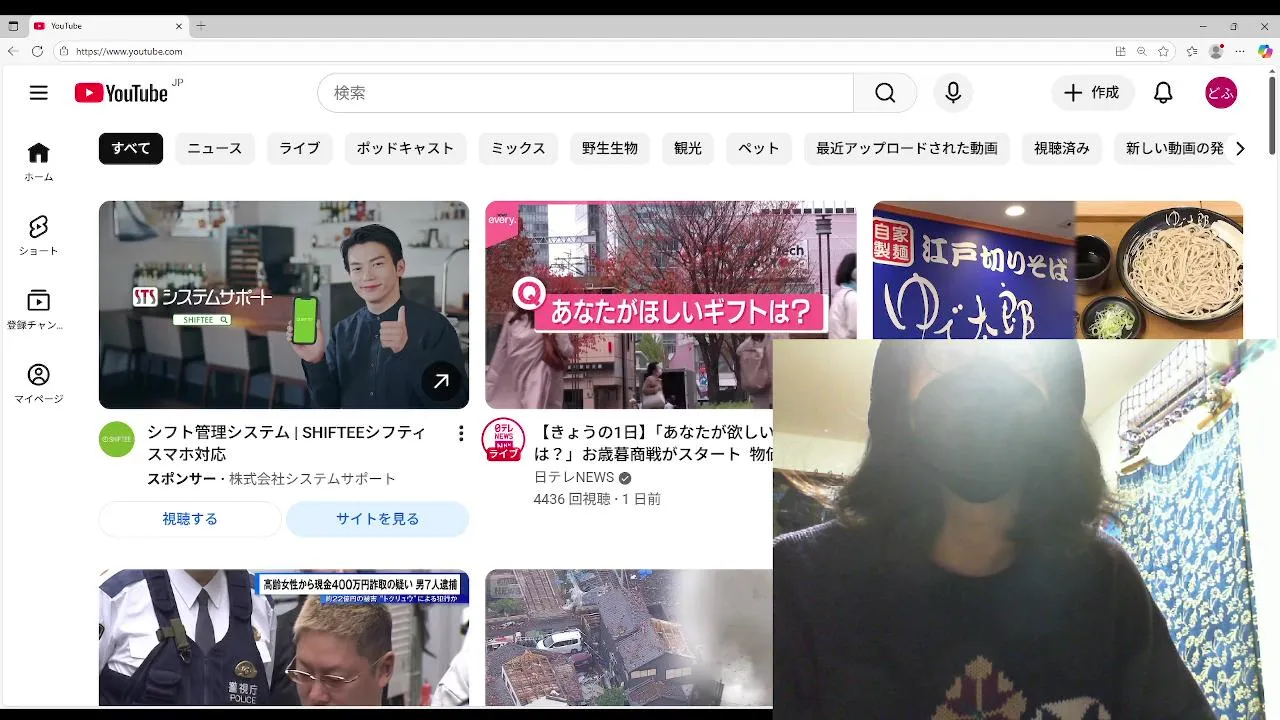Open police arrest news thumbnail

coord(284,638)
